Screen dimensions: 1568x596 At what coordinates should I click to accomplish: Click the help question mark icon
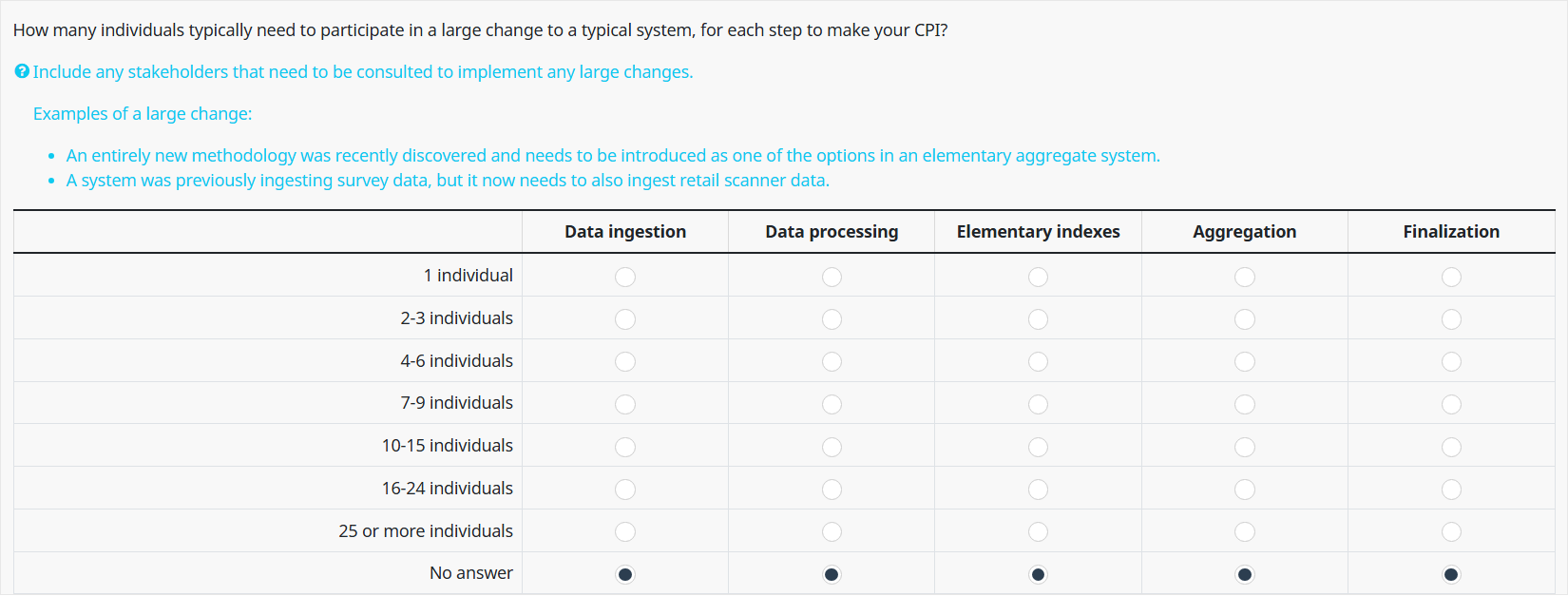pyautogui.click(x=22, y=71)
